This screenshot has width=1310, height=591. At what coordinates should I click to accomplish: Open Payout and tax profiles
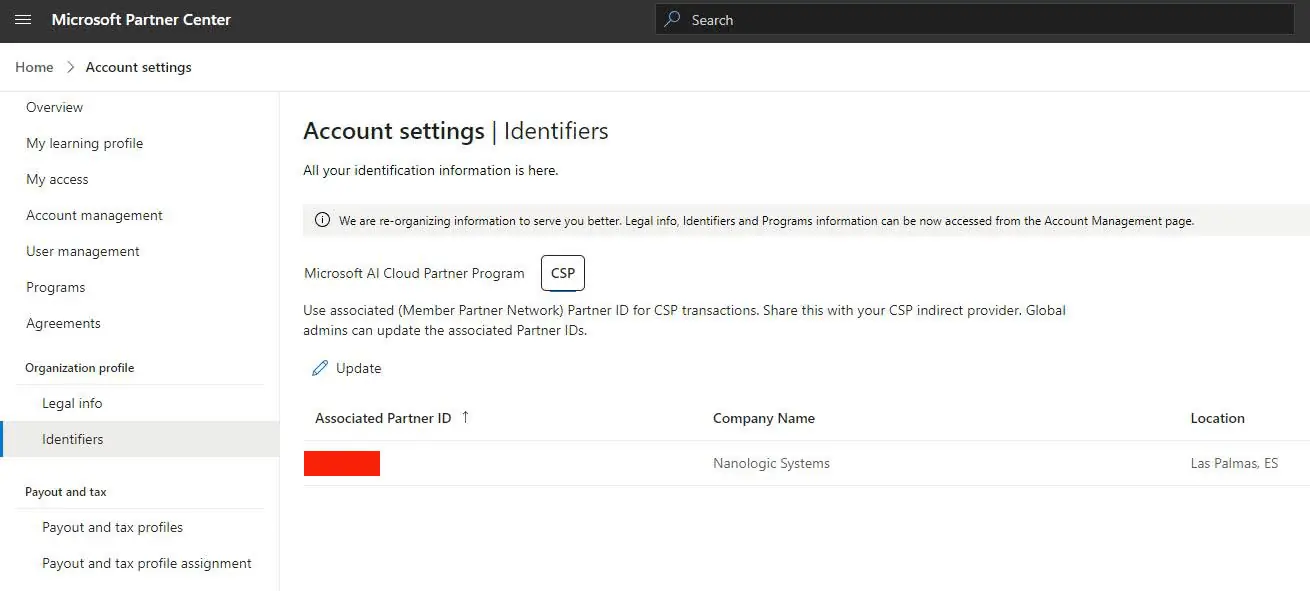(x=113, y=527)
